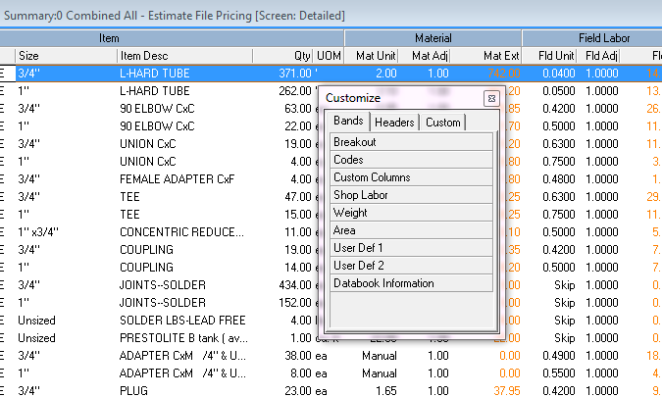
Task: Switch to the Headers tab
Action: pyautogui.click(x=394, y=122)
